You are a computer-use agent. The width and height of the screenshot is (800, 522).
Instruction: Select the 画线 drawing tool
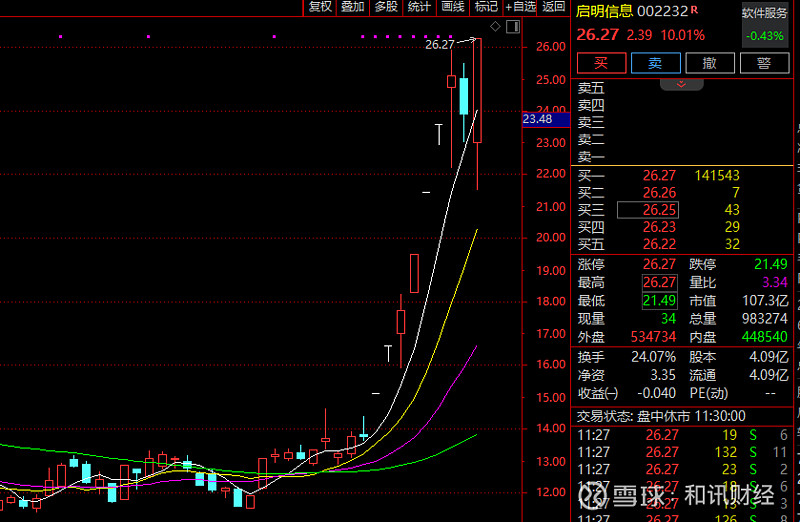click(x=453, y=7)
